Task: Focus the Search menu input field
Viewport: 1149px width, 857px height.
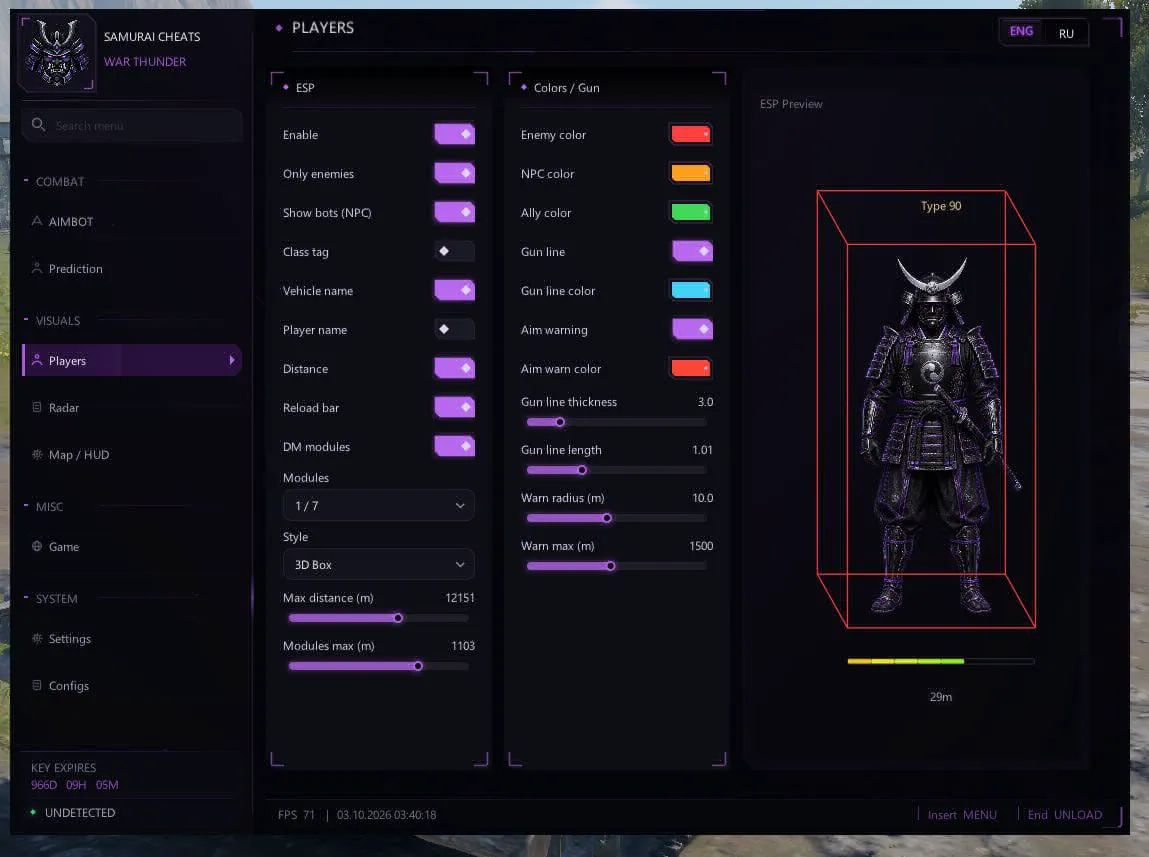Action: pos(132,125)
